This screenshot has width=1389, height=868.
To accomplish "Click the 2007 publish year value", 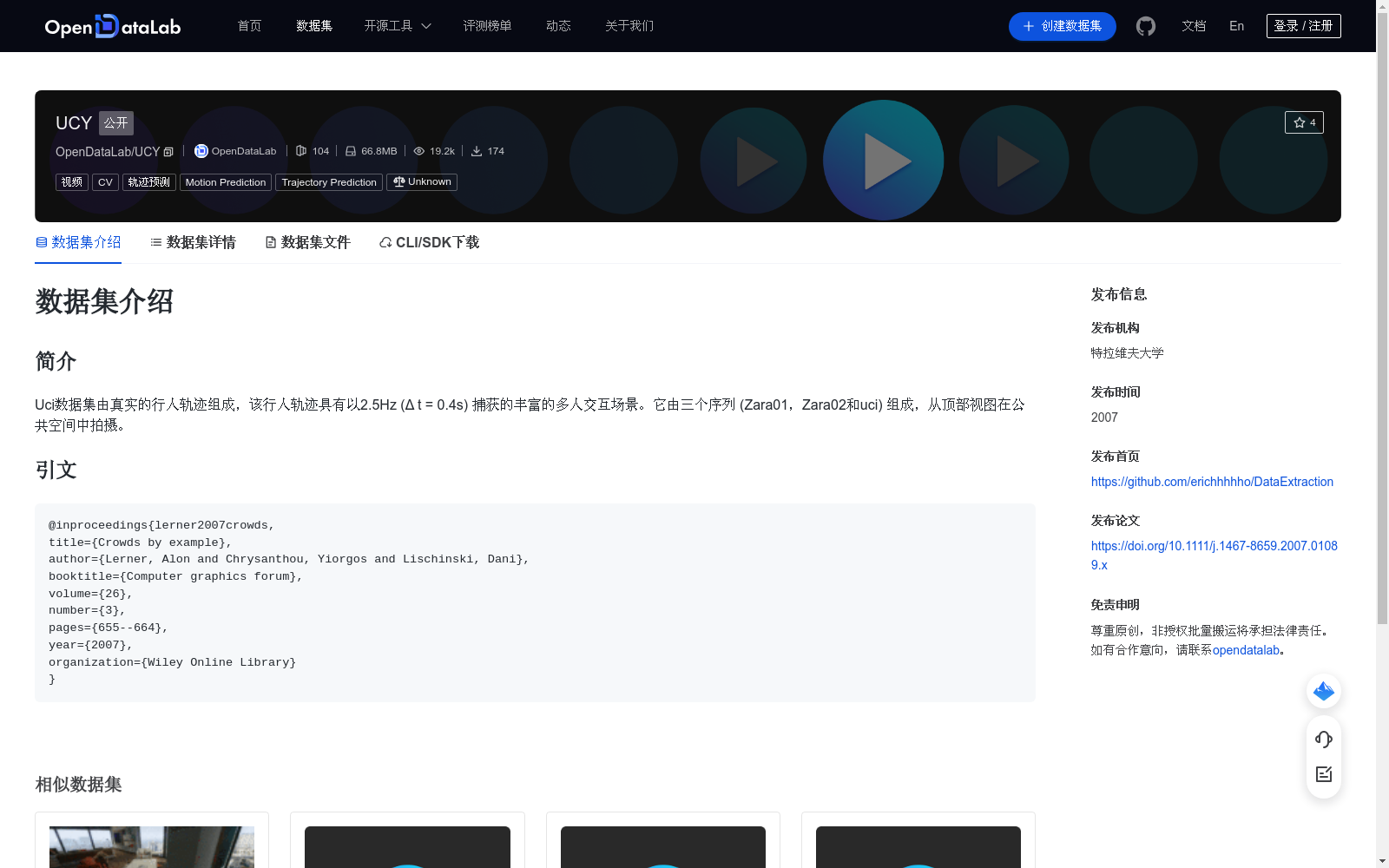I will click(1104, 418).
